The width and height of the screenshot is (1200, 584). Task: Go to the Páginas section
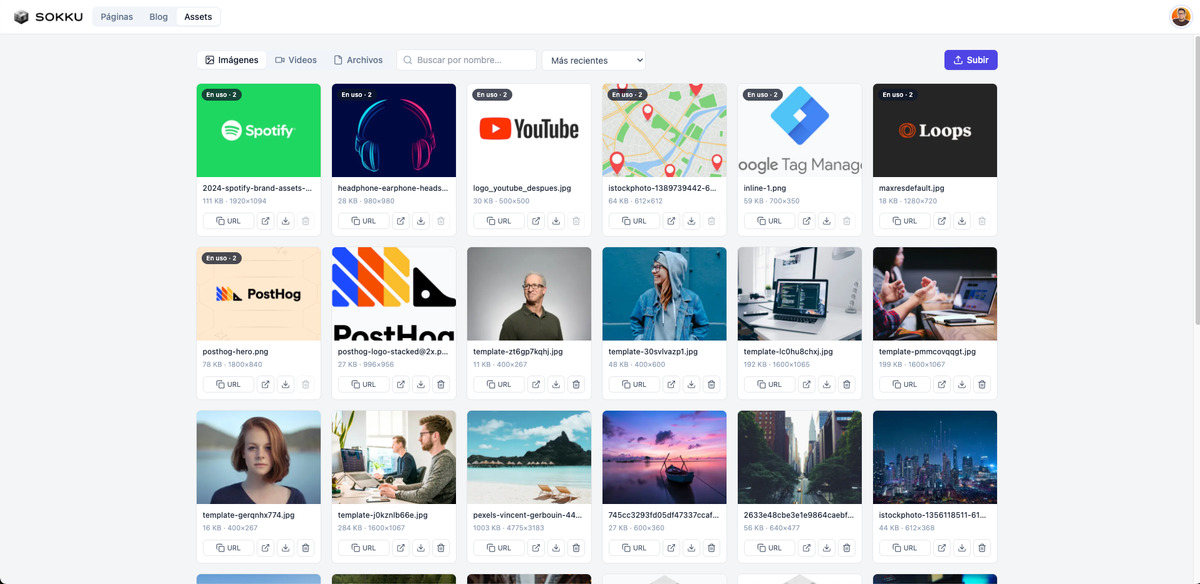coord(117,17)
